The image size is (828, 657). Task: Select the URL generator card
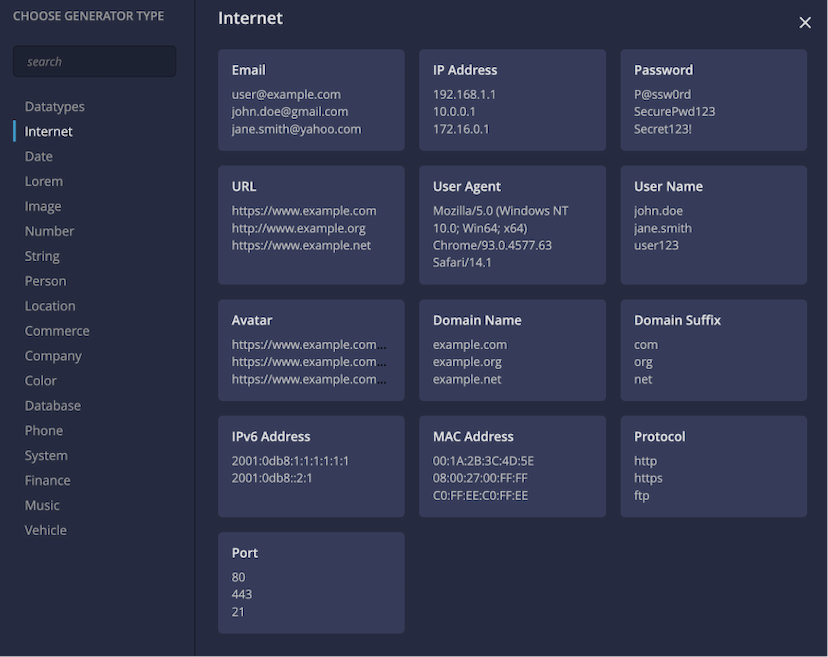click(311, 226)
